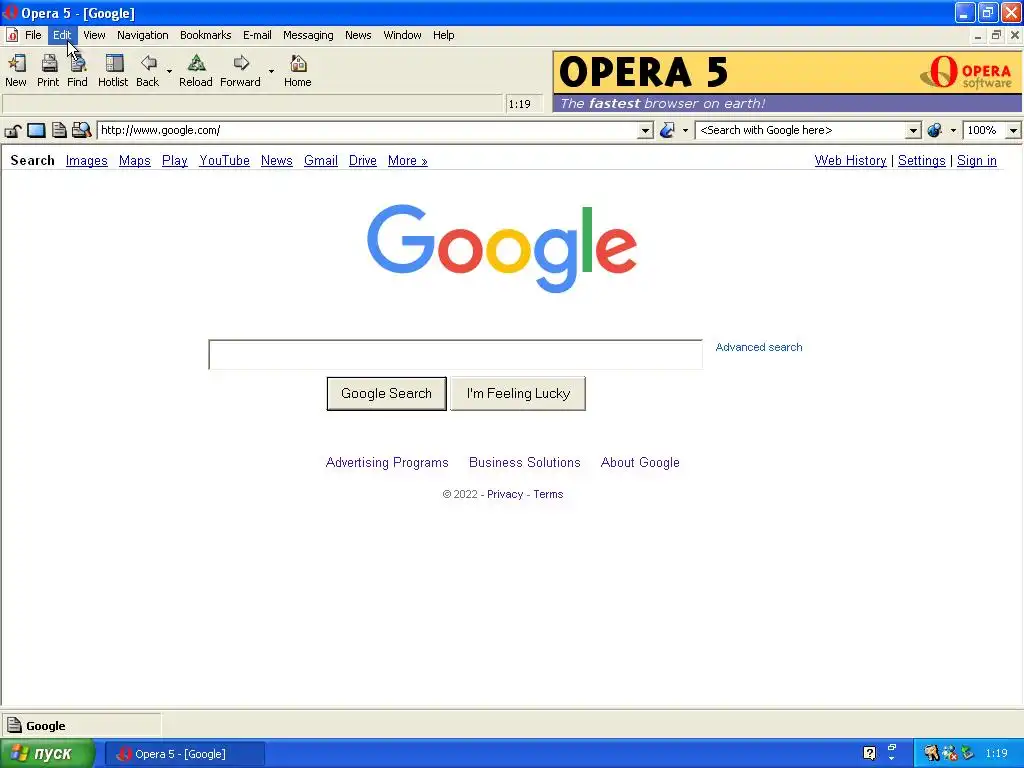Toggle image loading icon beside padlock

click(x=36, y=131)
